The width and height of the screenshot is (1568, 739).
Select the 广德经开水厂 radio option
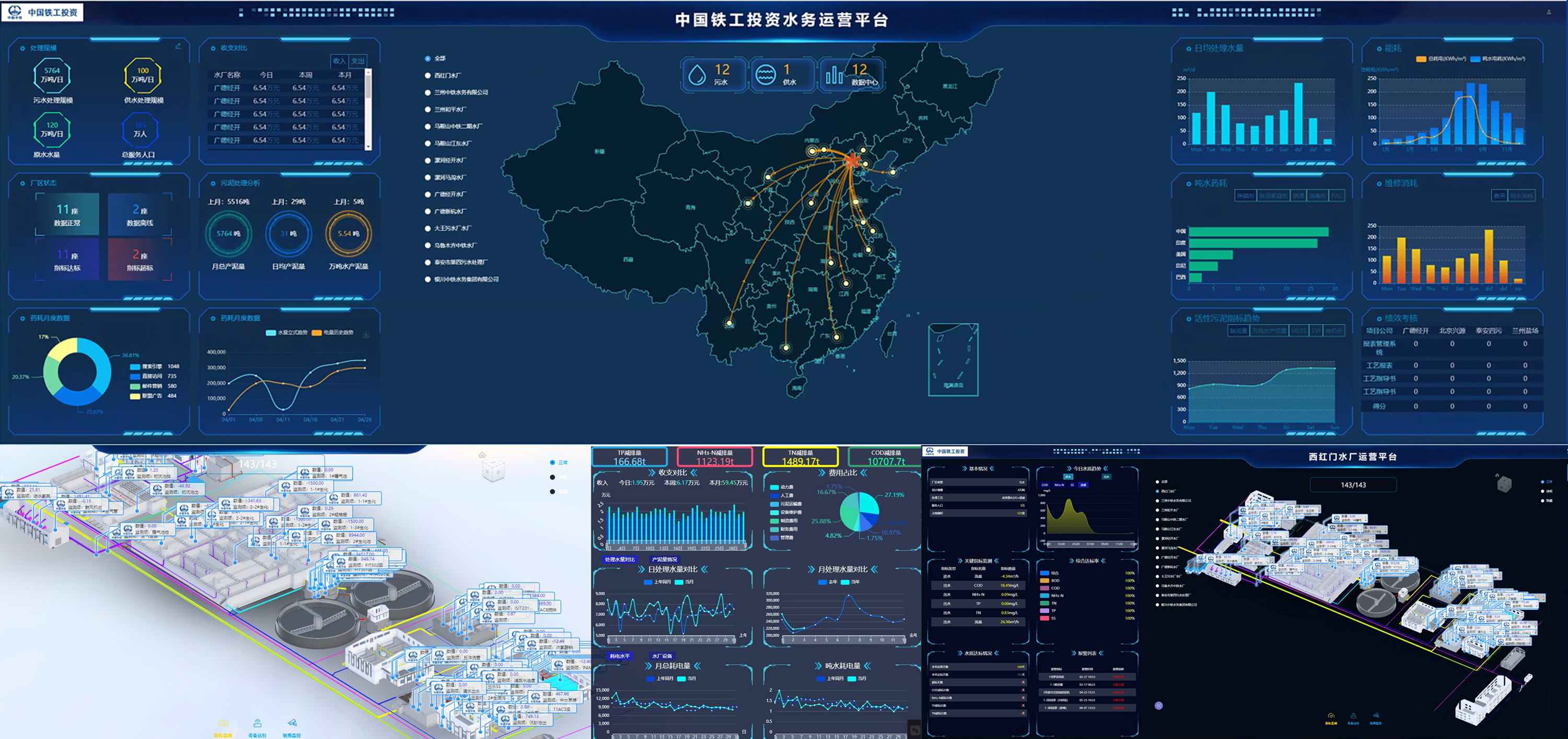tap(428, 195)
